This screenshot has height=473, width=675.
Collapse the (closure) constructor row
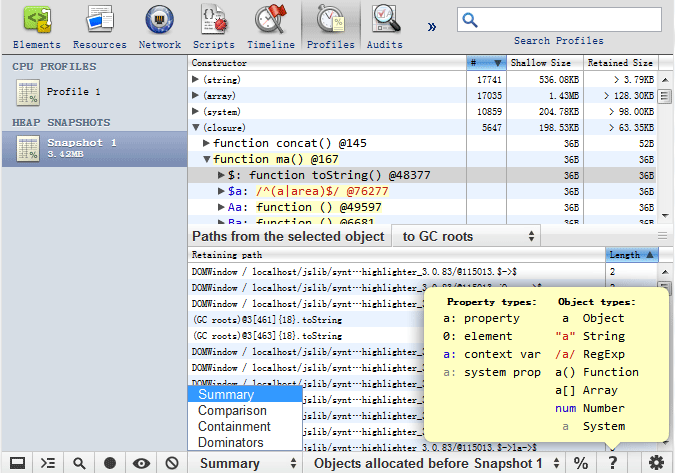coord(196,127)
